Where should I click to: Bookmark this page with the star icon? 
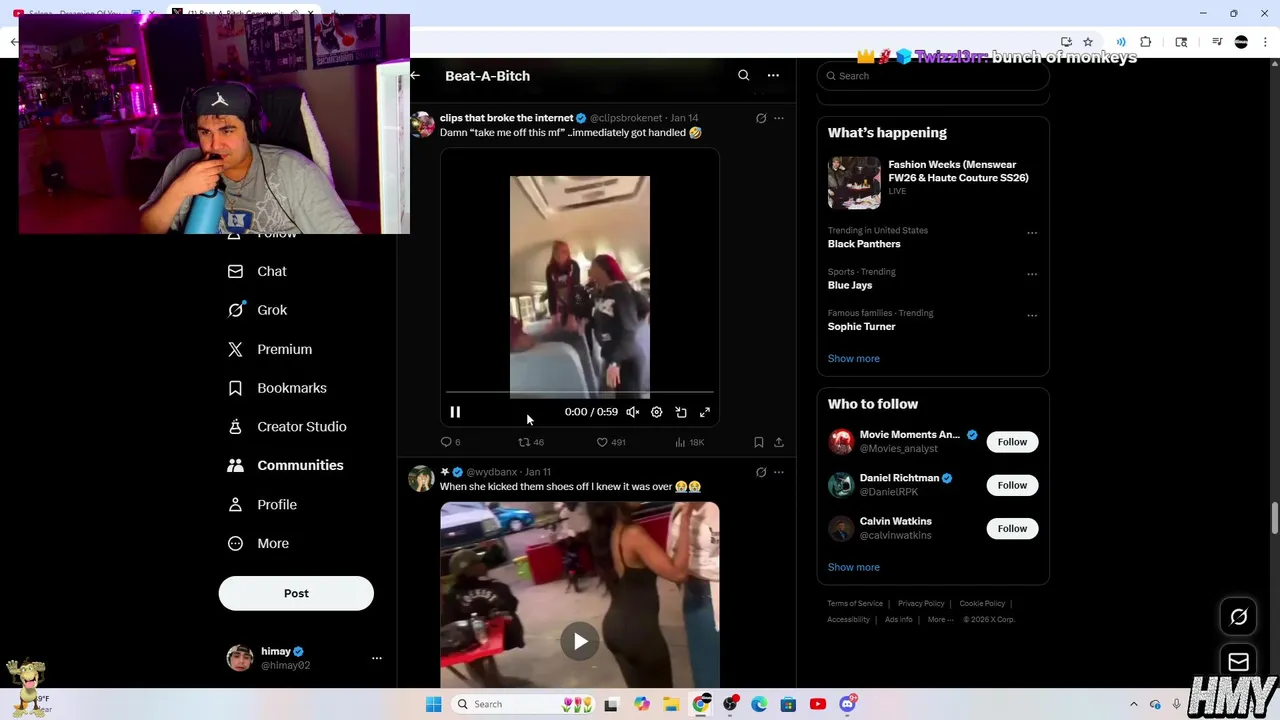point(1088,42)
